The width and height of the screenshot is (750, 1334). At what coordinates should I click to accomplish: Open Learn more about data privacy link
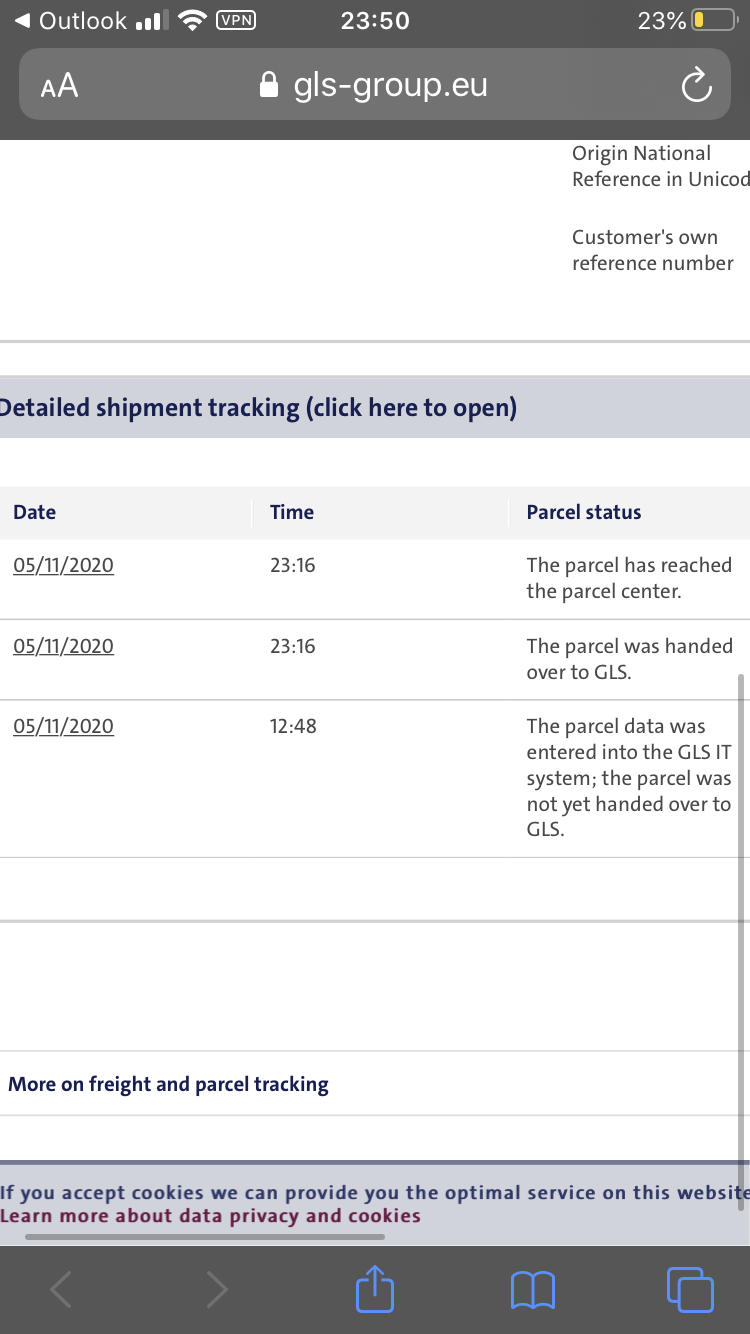click(210, 1216)
